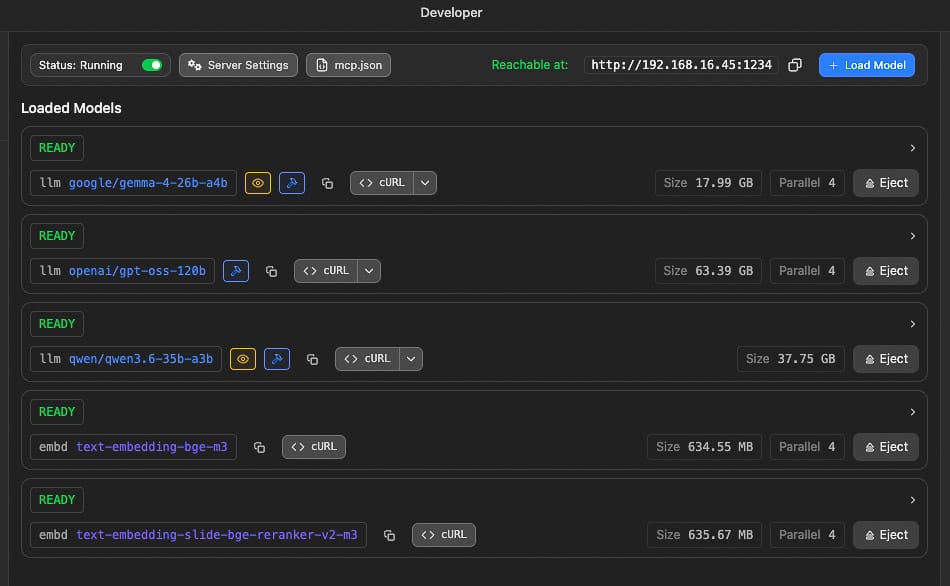
Task: Copy the openai/gpt-oss-120b model identifier
Action: (x=271, y=271)
